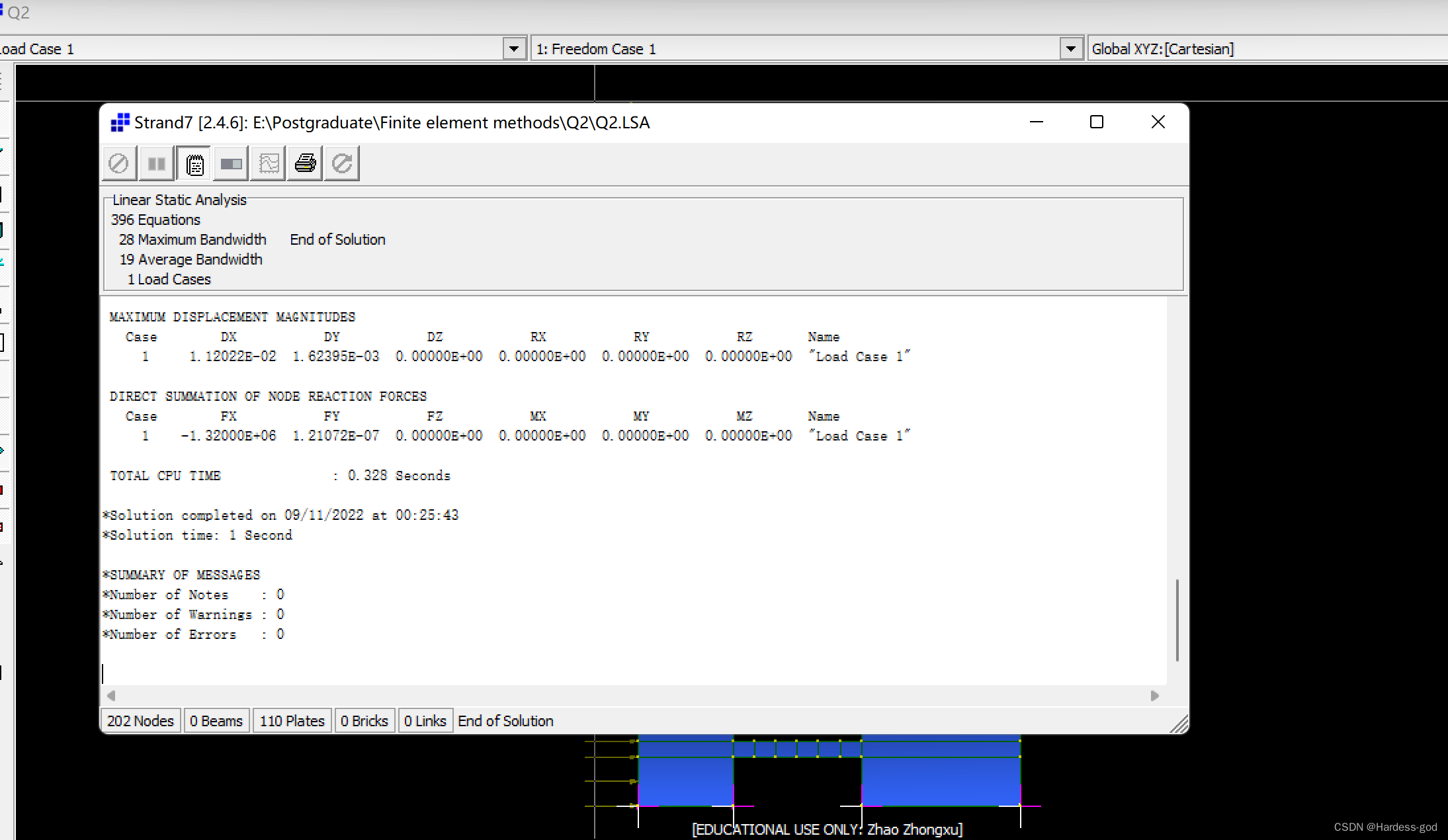Click the progress bar display icon

point(231,163)
